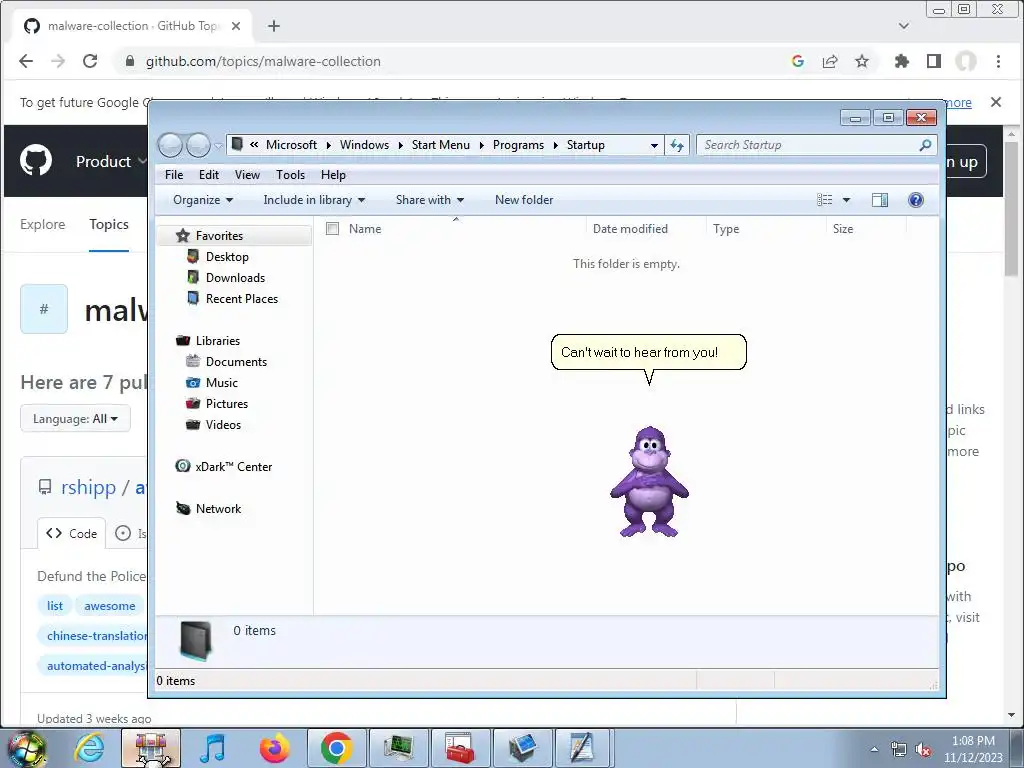
Task: Switch to the GitHub Explore tab
Action: (x=42, y=224)
